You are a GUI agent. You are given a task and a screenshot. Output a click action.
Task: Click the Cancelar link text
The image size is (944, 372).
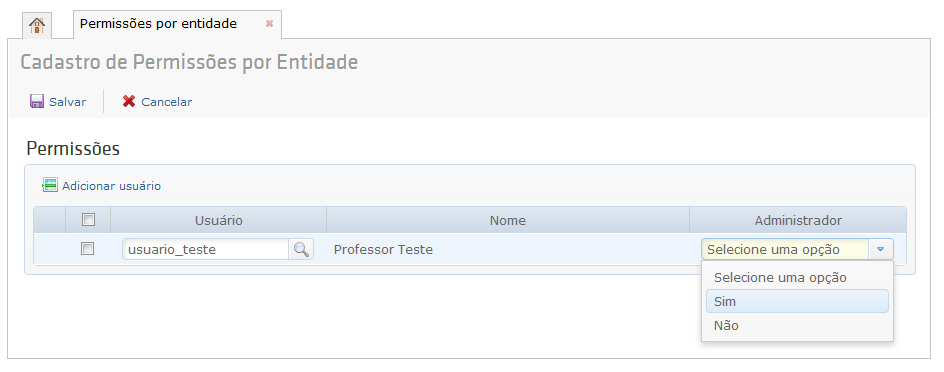pyautogui.click(x=167, y=102)
